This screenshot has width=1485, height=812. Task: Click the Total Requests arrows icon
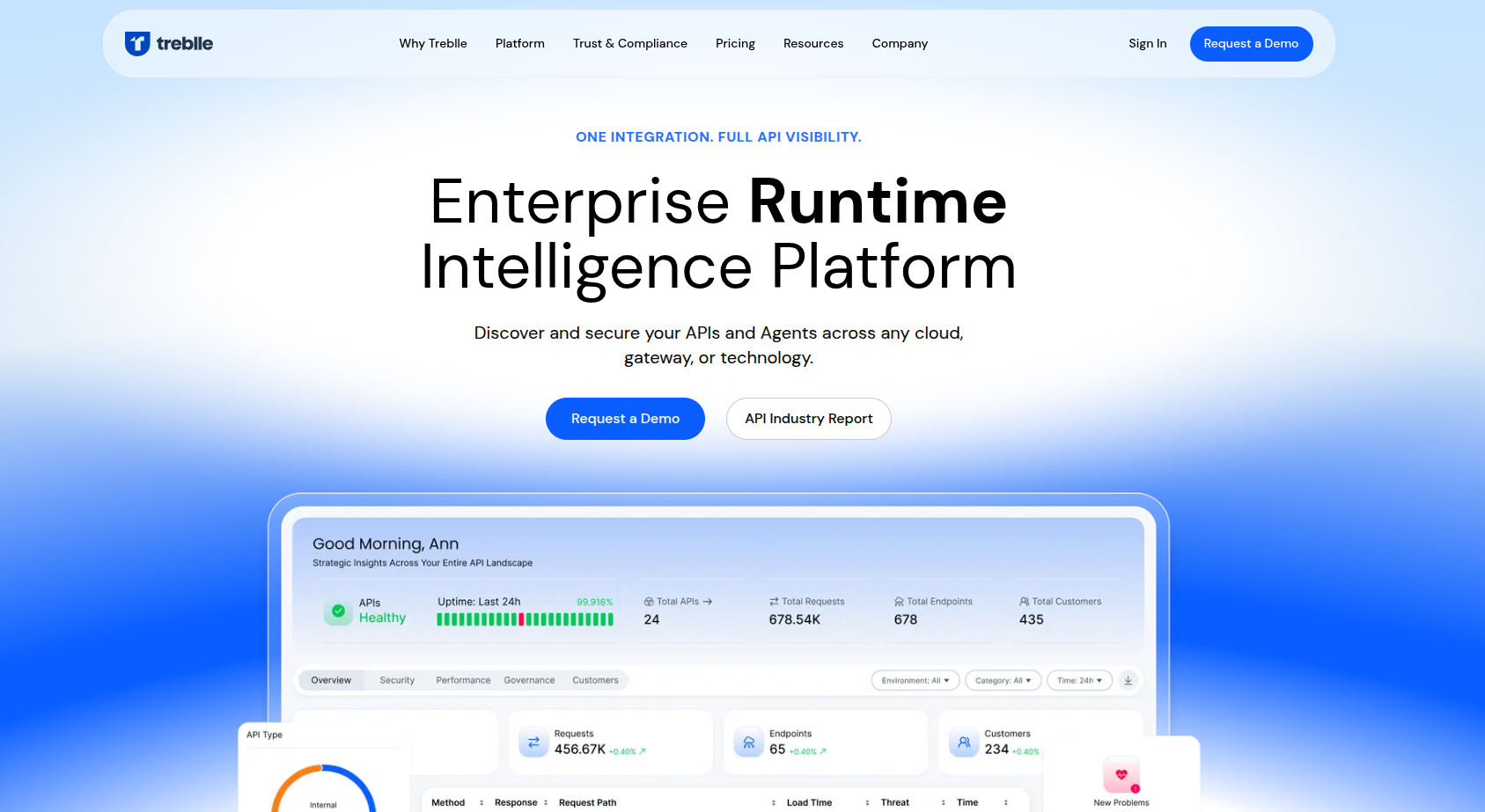coord(774,602)
